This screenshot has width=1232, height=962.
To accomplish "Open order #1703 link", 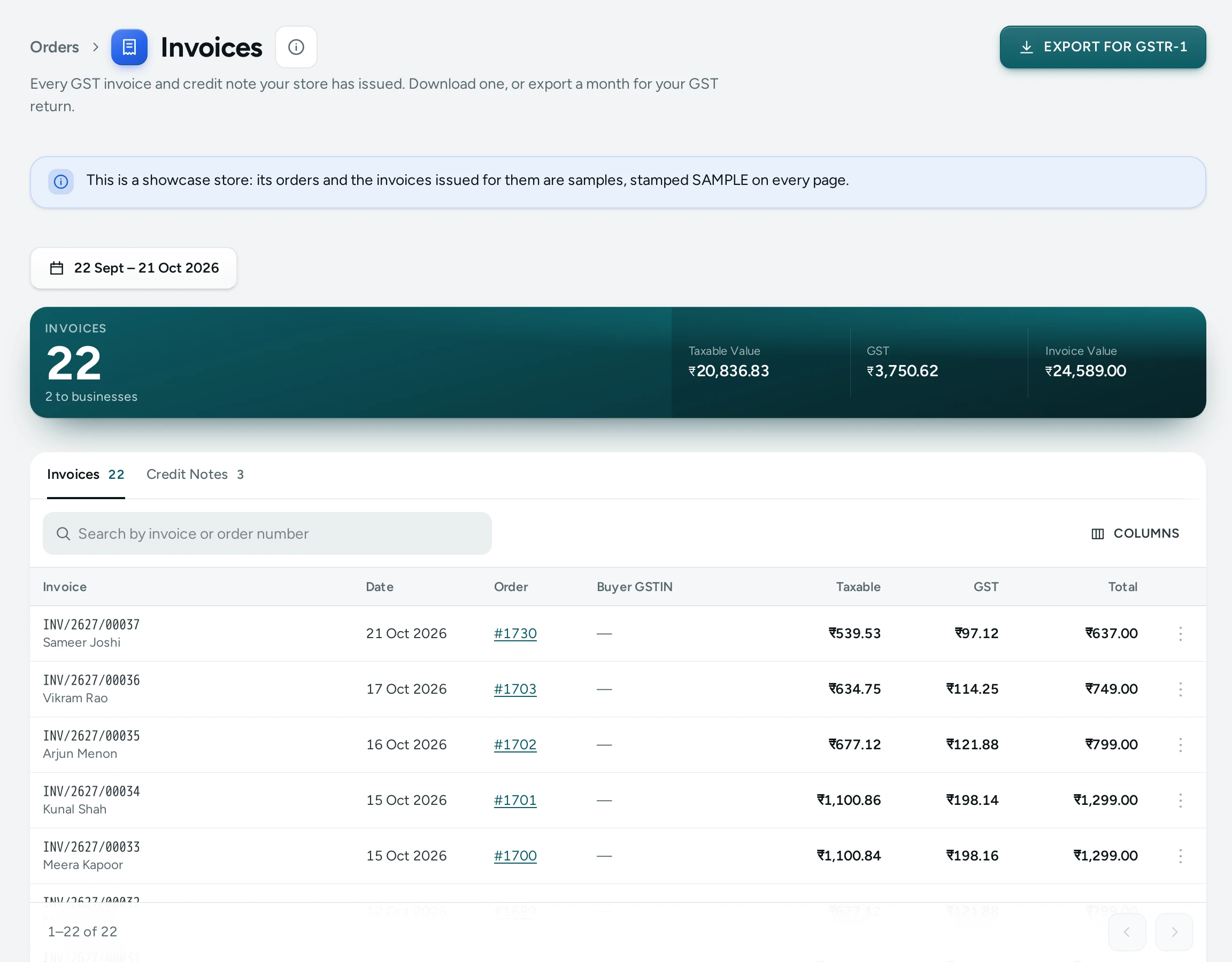I will 515,689.
